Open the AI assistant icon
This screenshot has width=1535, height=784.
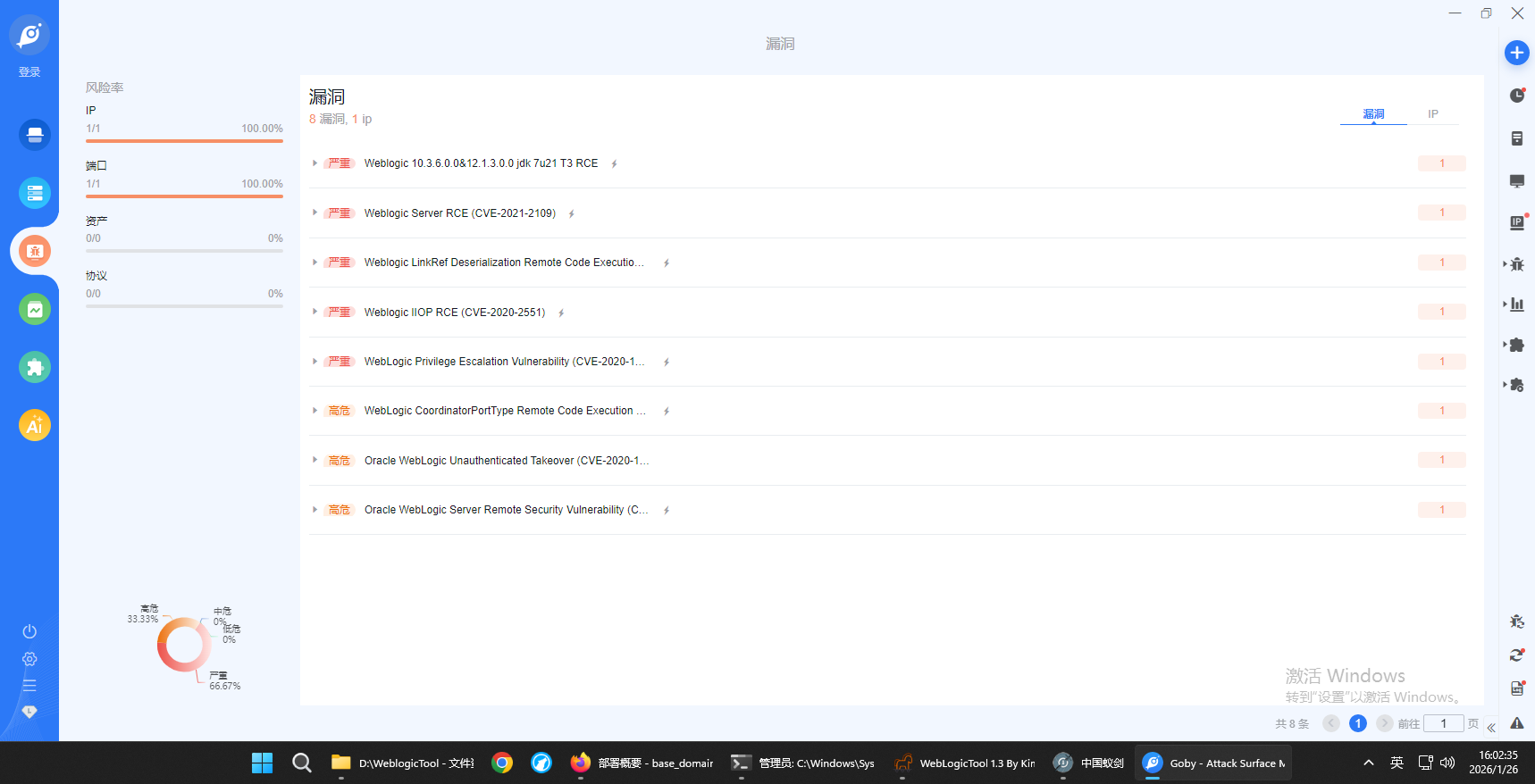click(x=35, y=425)
